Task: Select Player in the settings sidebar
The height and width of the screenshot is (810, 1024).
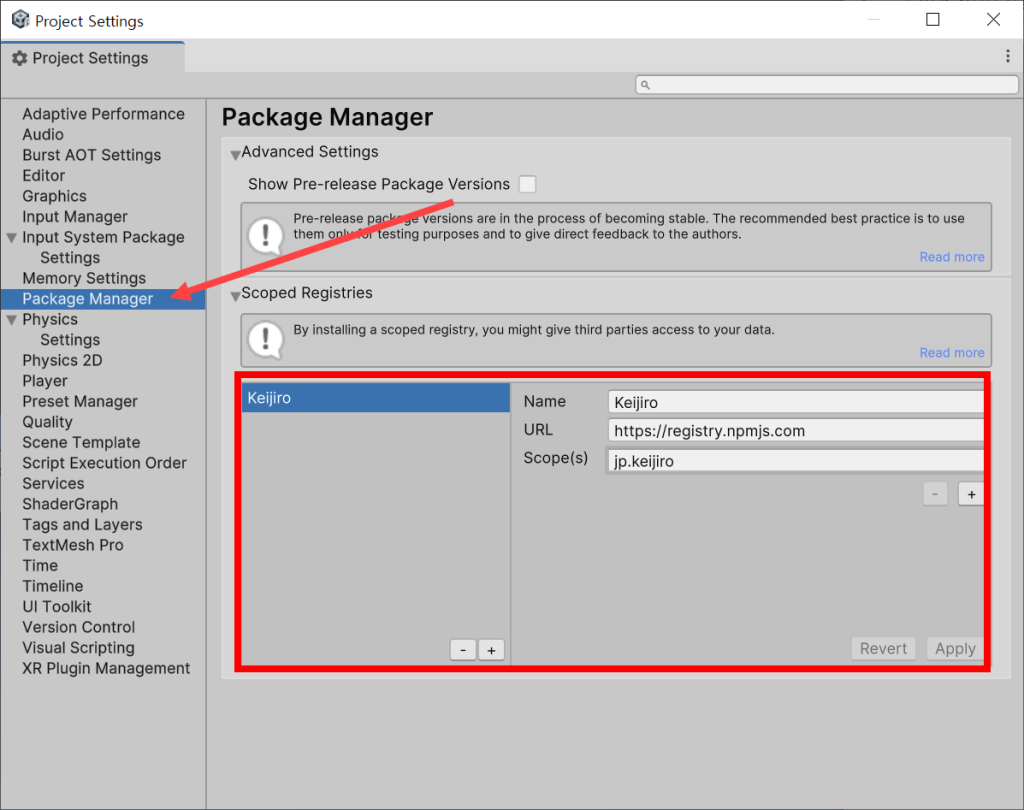Action: tap(45, 380)
